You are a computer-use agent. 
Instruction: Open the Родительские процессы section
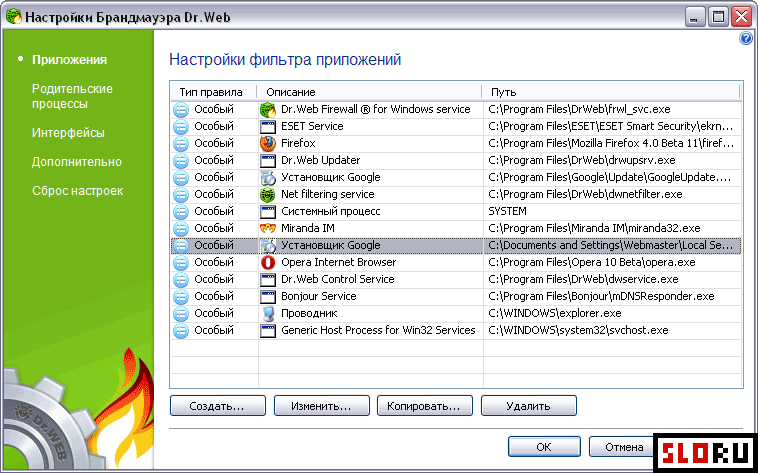[x=72, y=96]
